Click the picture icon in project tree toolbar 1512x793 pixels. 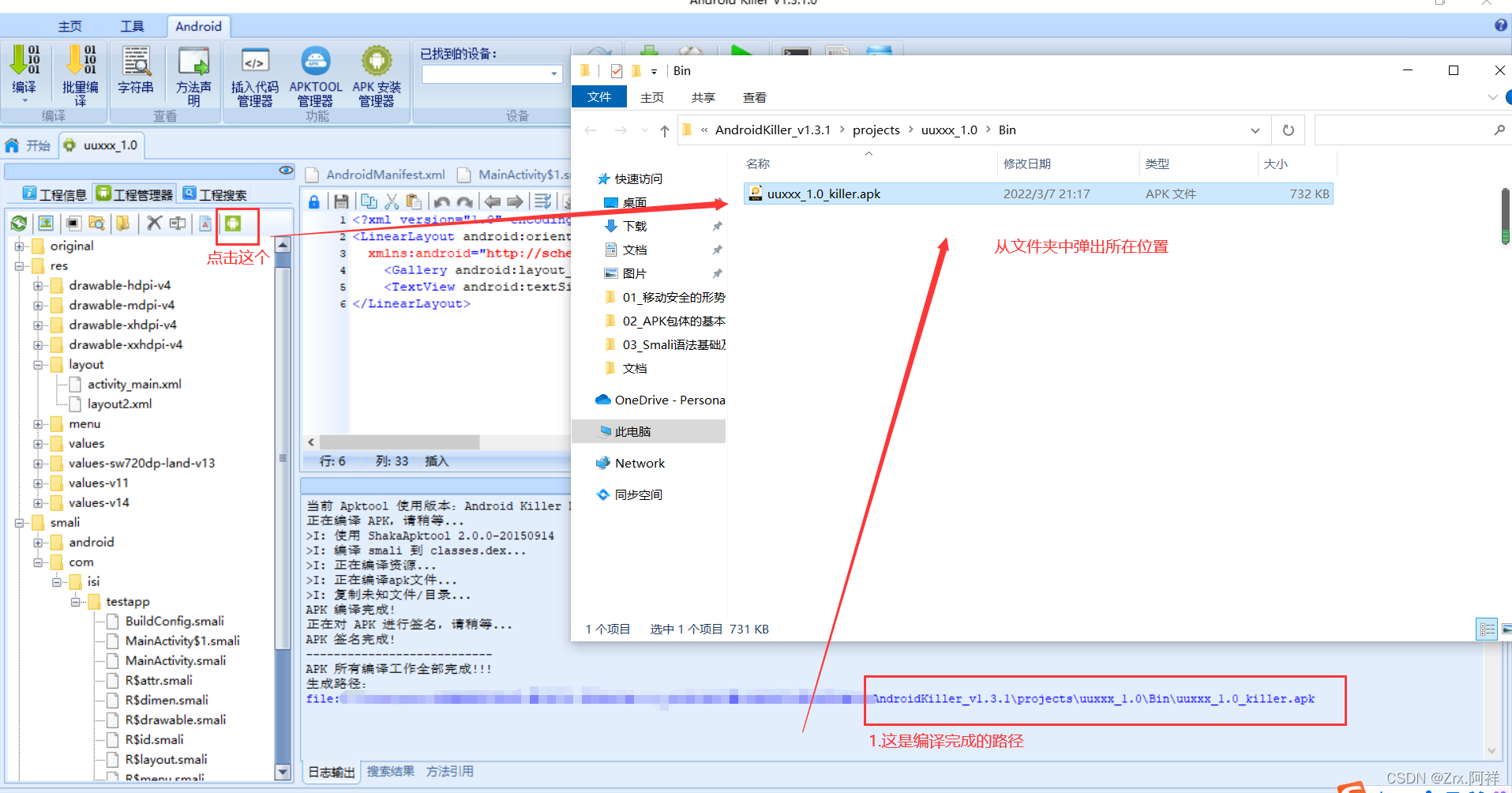[x=46, y=224]
